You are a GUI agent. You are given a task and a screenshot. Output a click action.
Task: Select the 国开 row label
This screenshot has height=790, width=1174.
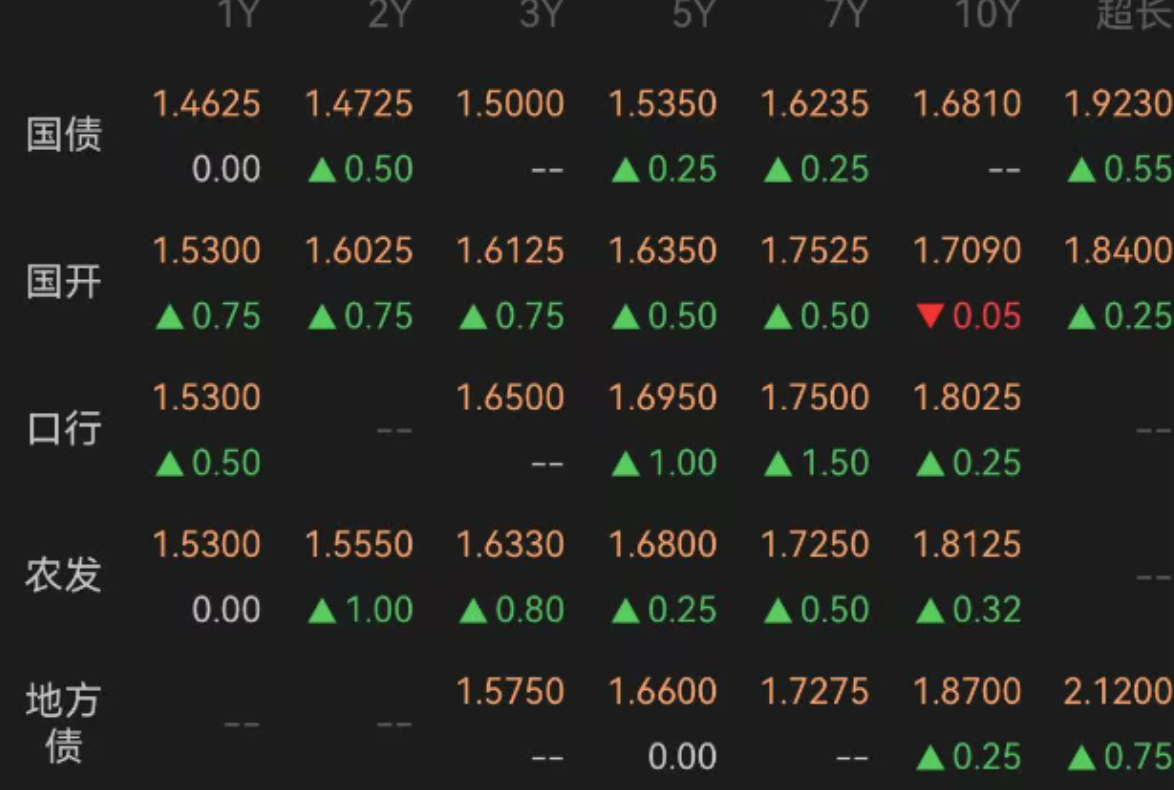click(64, 282)
